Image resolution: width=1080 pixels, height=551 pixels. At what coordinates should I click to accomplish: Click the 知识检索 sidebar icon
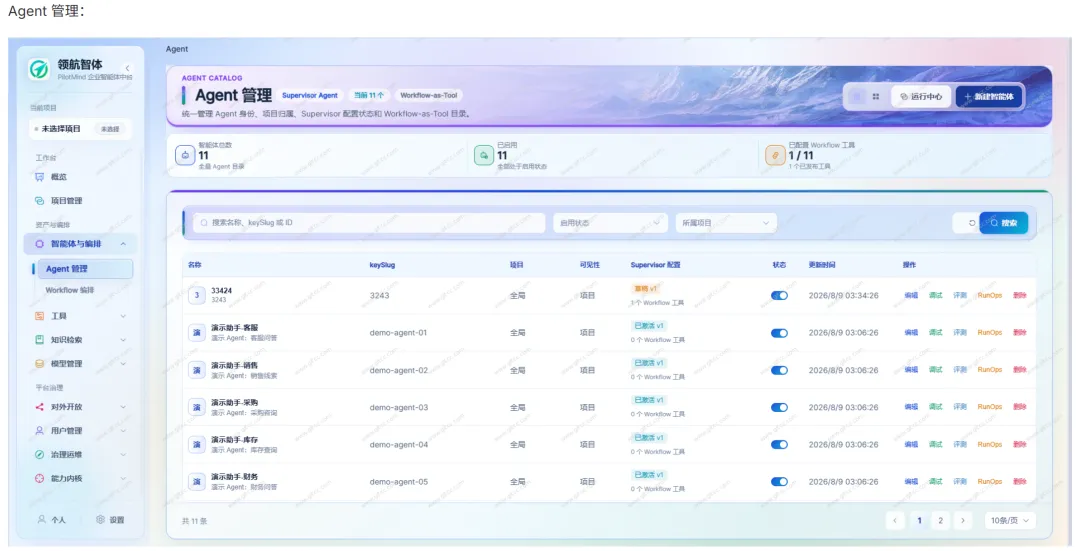pos(39,340)
